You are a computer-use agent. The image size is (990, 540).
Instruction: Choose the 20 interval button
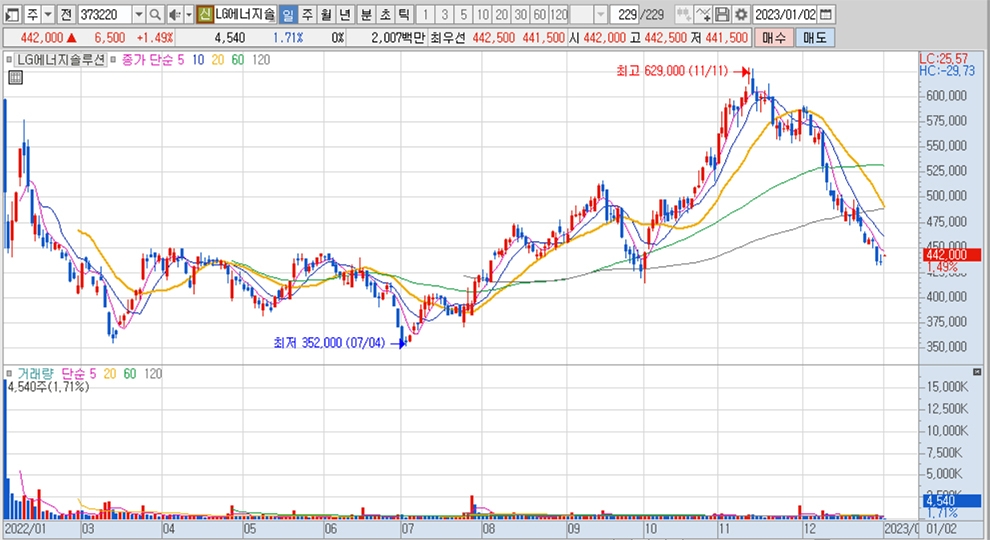[502, 14]
